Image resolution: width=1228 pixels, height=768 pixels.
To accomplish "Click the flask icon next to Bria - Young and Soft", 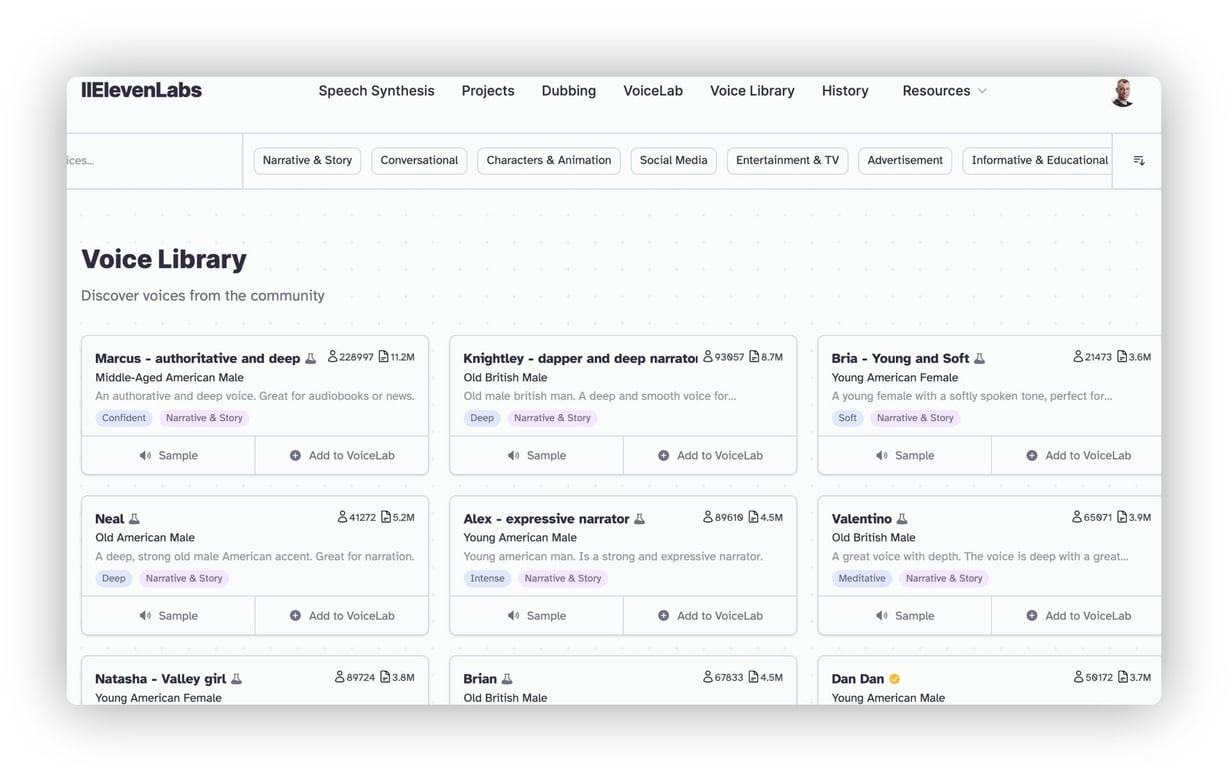I will (x=980, y=358).
